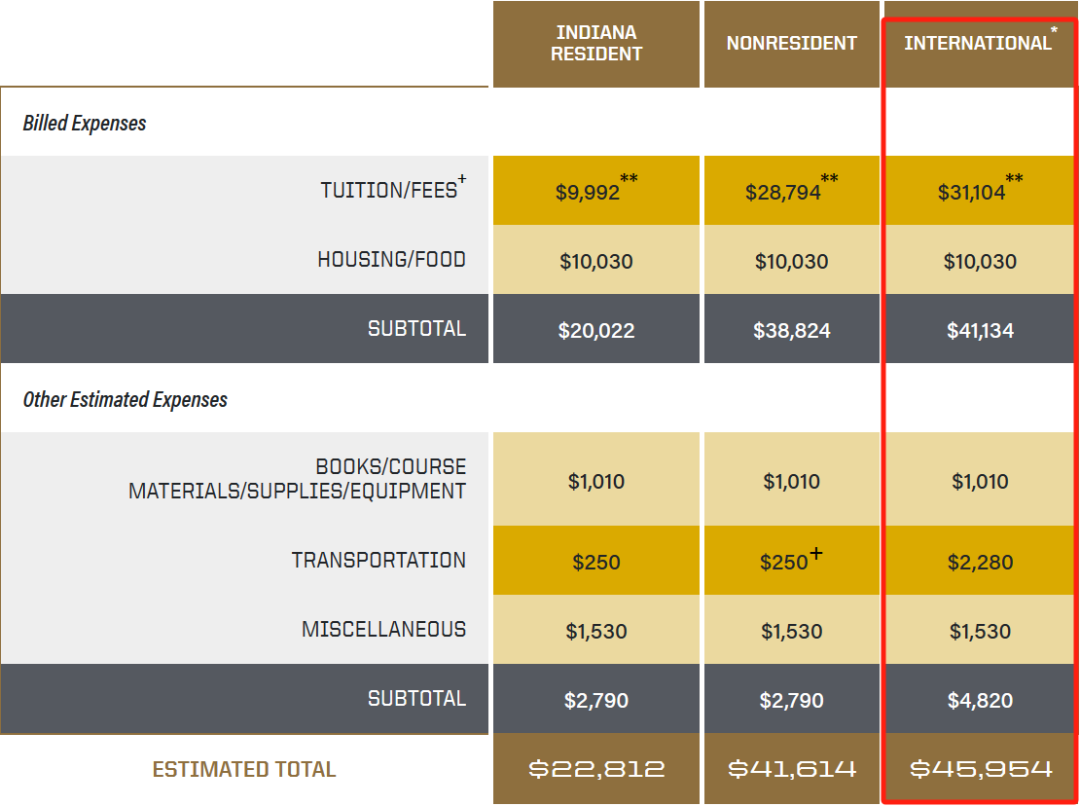Click the International column header

(977, 43)
